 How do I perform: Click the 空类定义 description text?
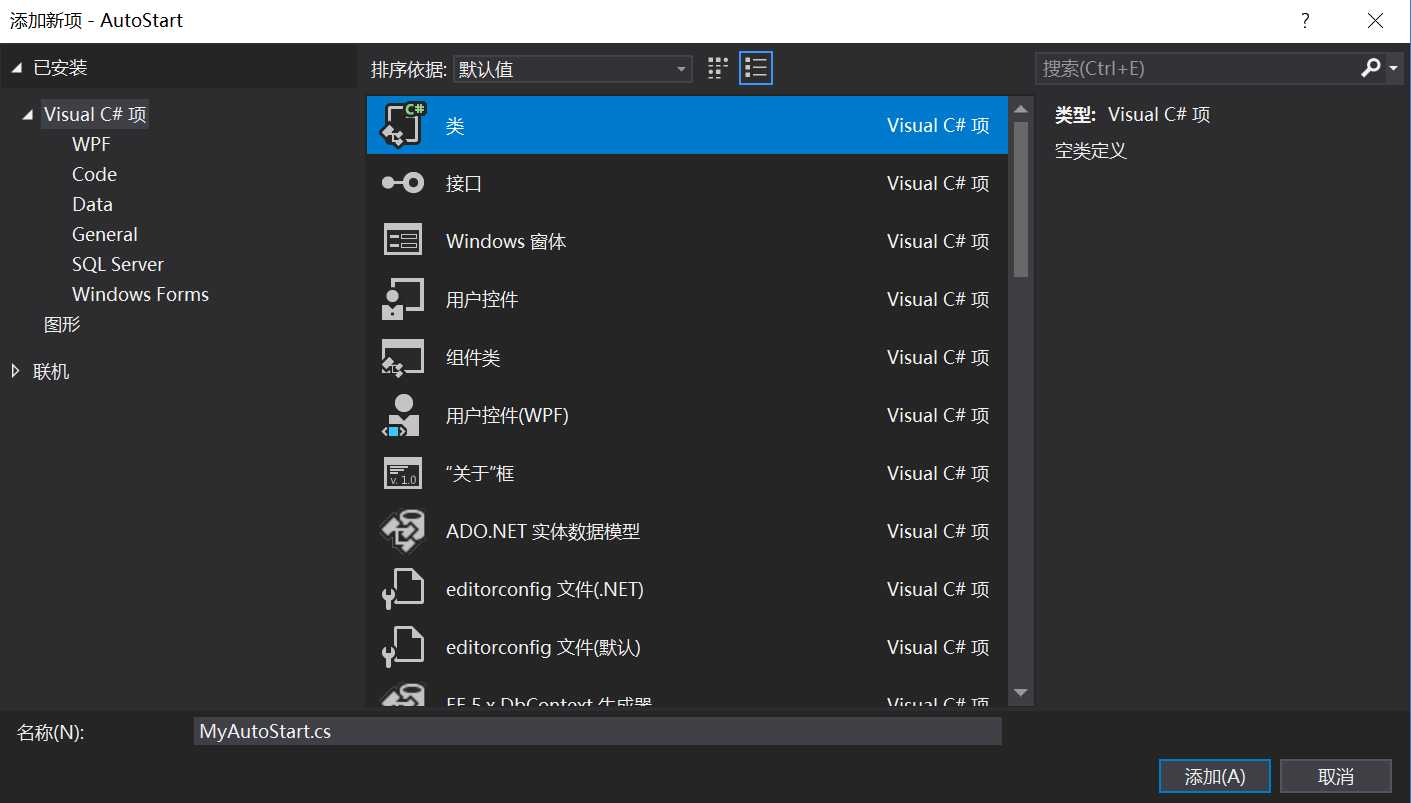coord(1091,151)
